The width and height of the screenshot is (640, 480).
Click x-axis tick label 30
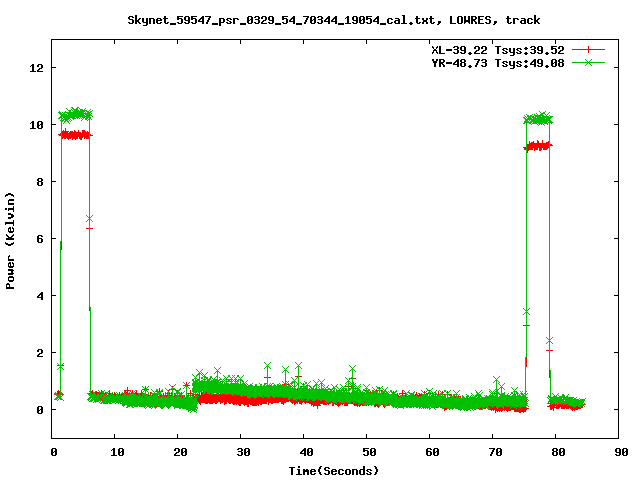point(243,452)
